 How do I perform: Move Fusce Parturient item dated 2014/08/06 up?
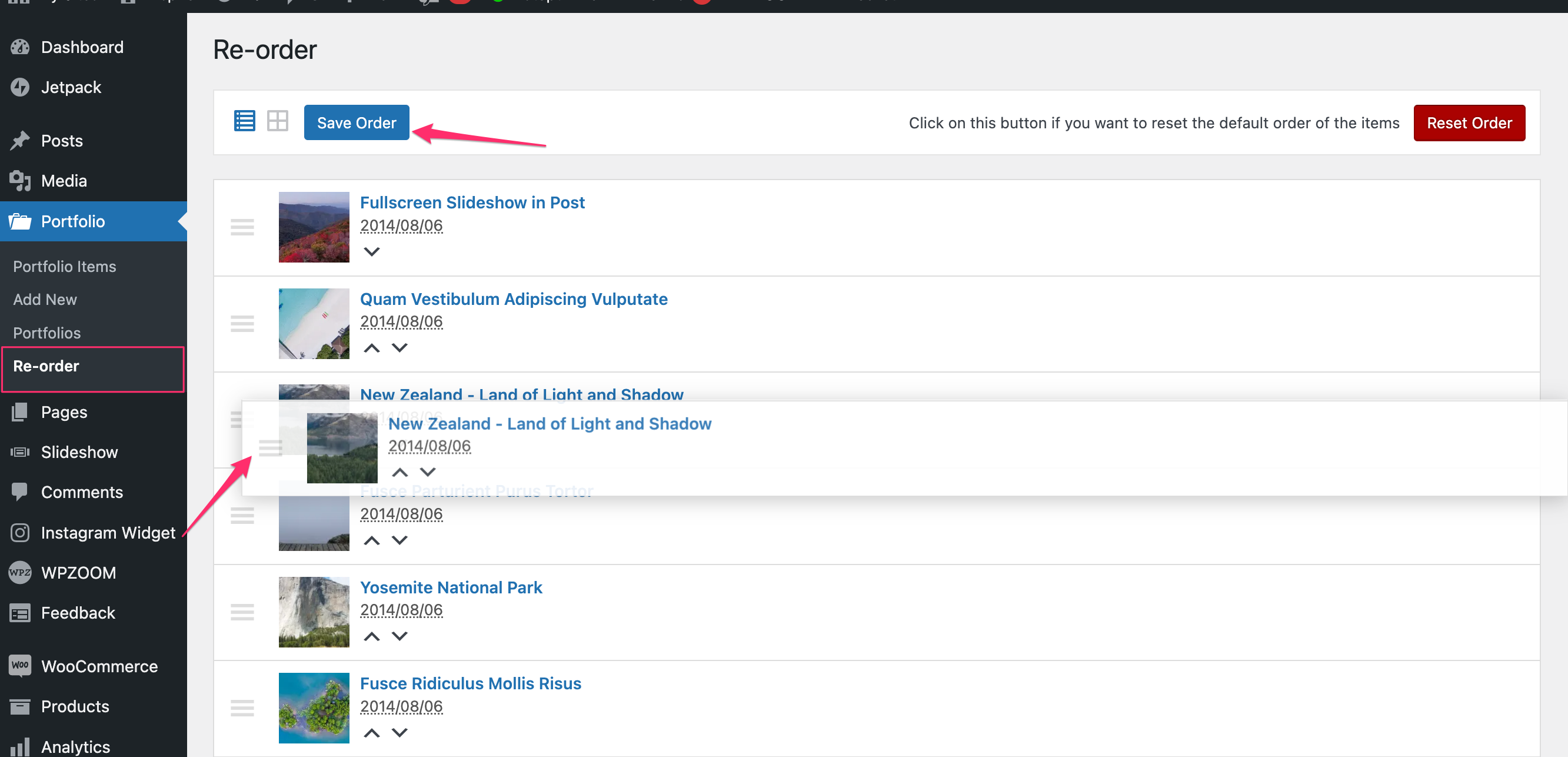(x=371, y=540)
